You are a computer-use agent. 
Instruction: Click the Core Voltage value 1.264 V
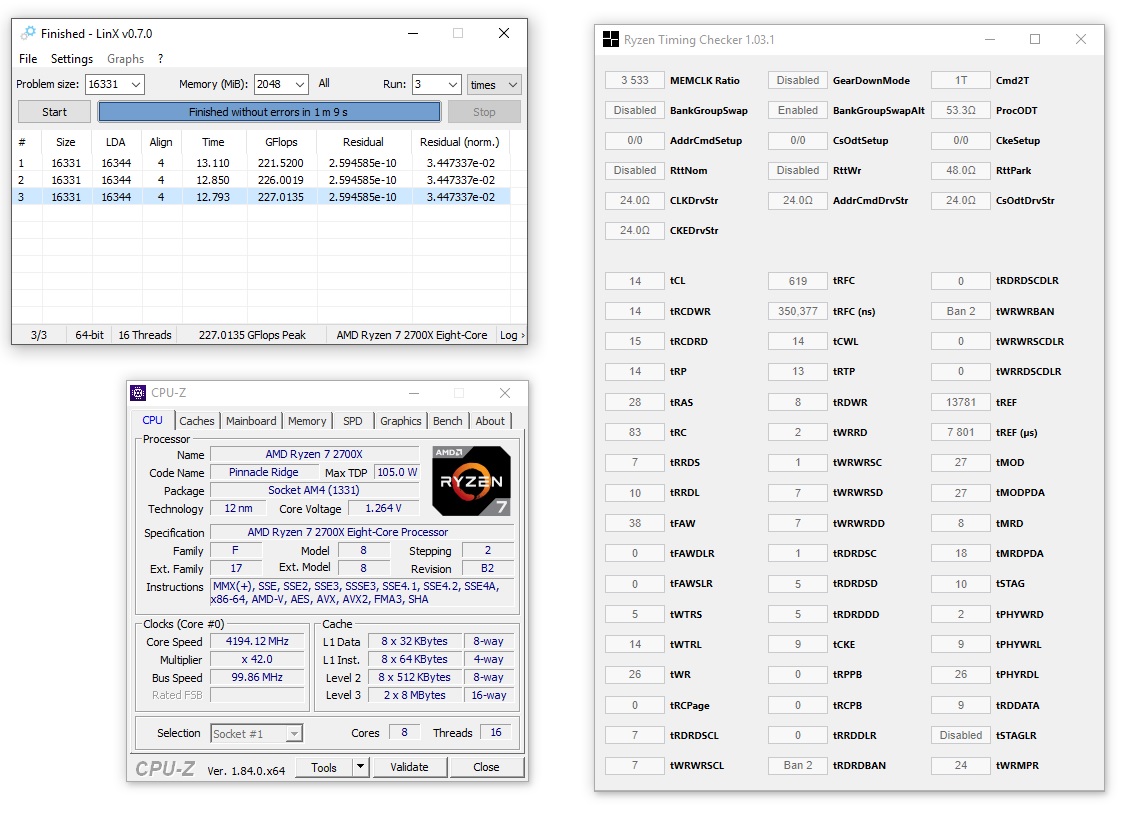pos(384,508)
